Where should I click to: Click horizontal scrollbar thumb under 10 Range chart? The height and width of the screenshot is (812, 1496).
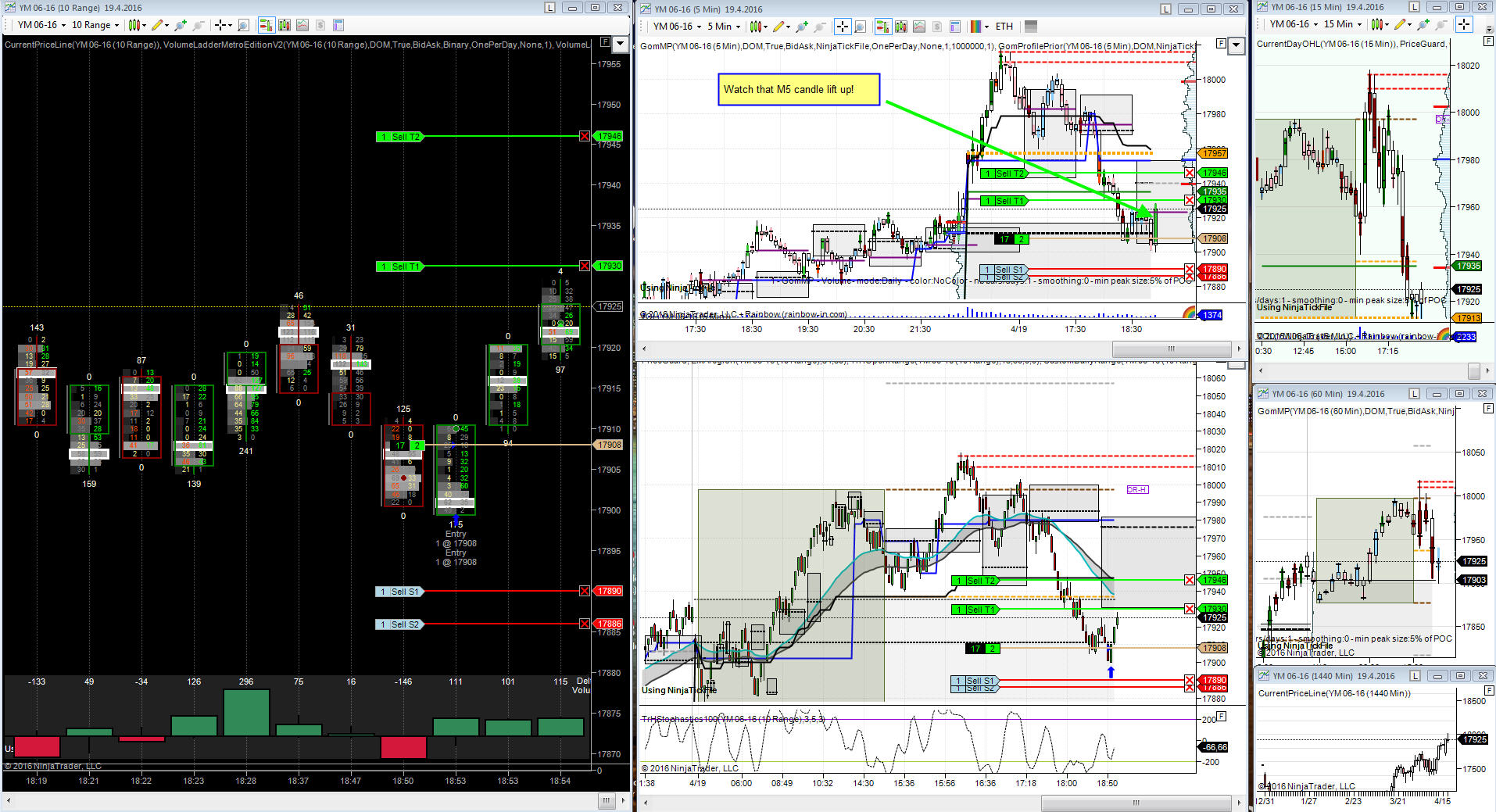[x=607, y=800]
